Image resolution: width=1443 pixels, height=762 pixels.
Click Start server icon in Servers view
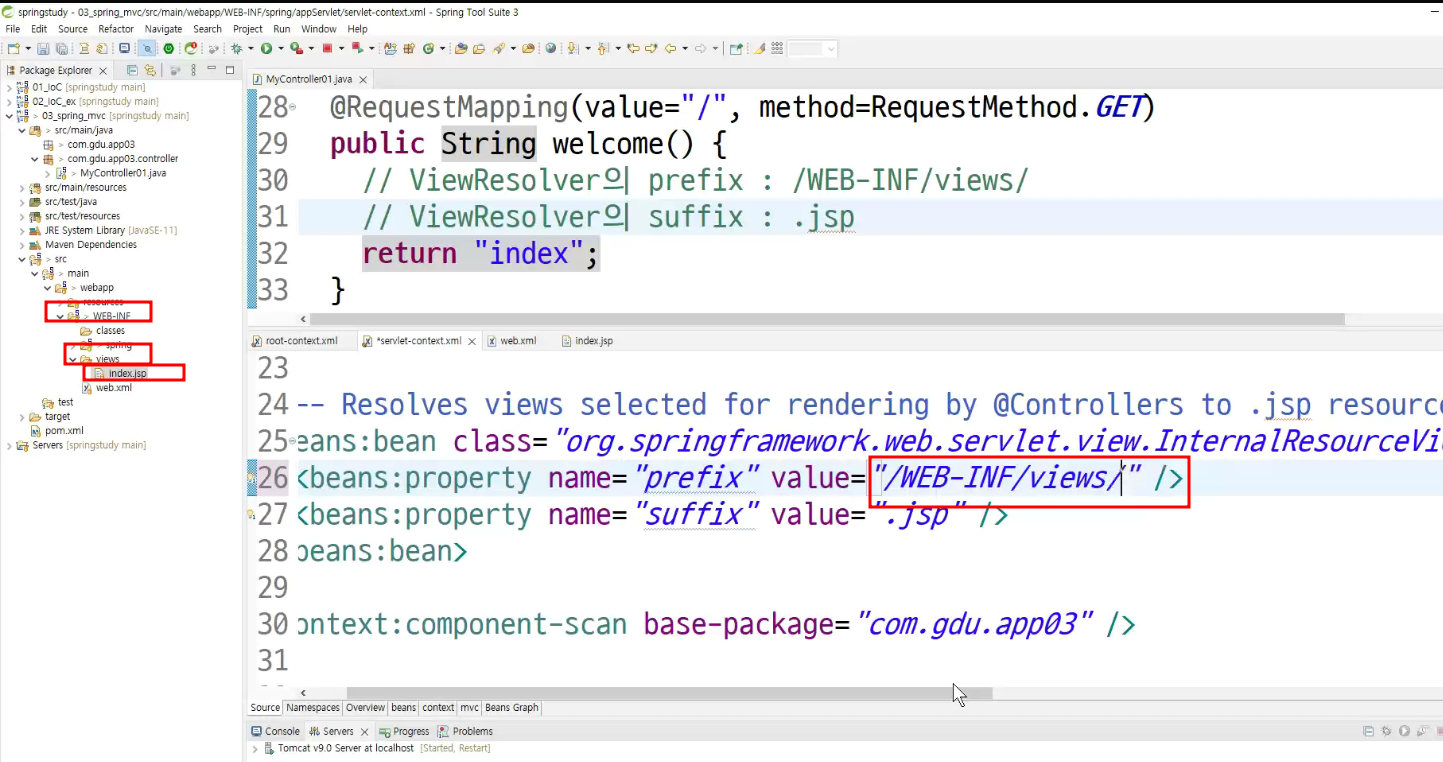[x=1405, y=732]
